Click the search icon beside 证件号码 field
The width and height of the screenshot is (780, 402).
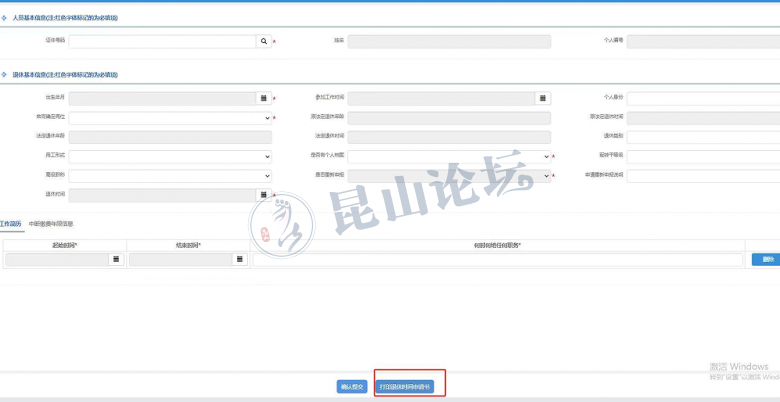click(264, 42)
